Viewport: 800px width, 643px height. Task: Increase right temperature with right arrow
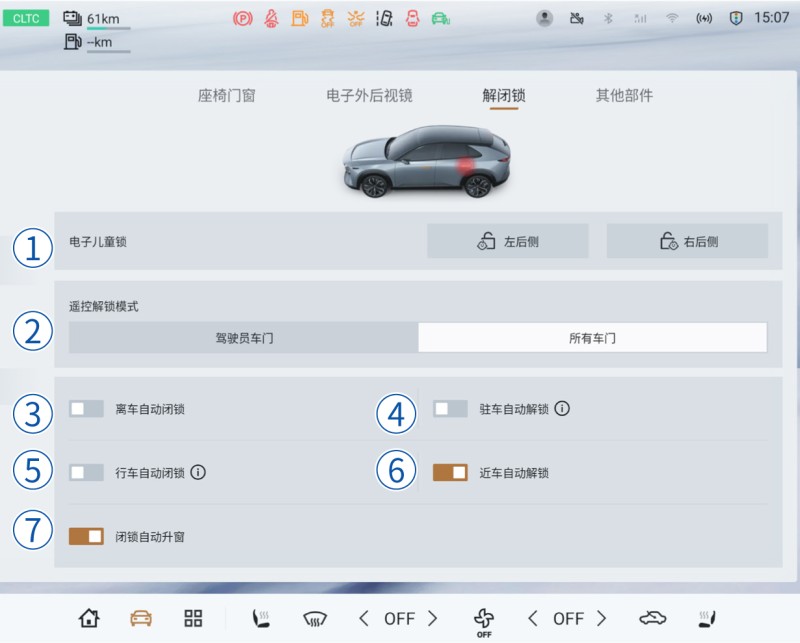[602, 619]
